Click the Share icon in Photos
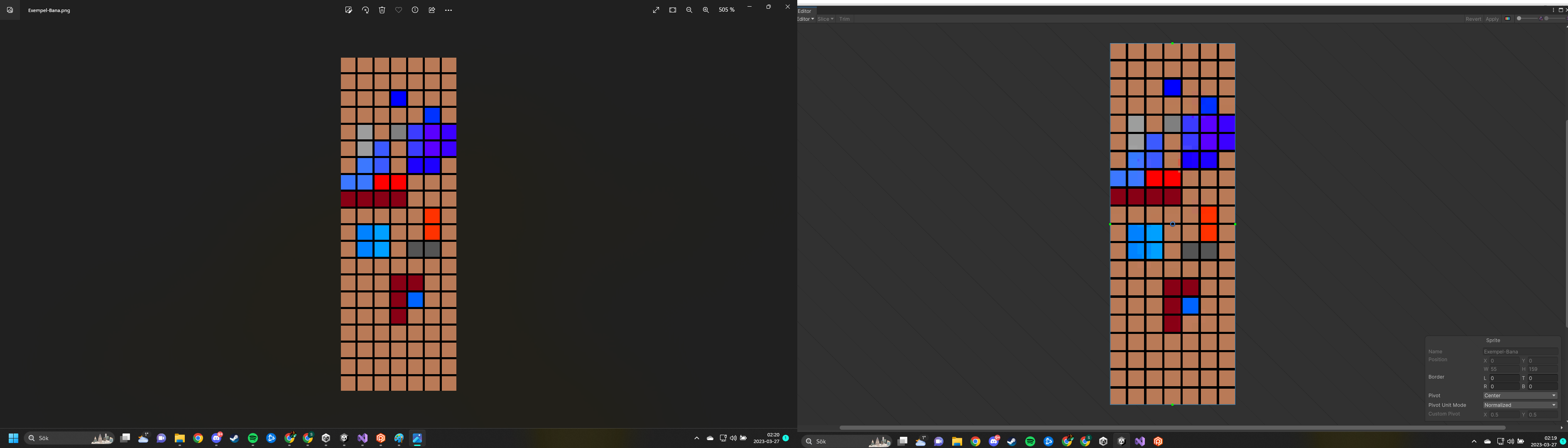Viewport: 1568px width, 448px height. click(x=431, y=10)
